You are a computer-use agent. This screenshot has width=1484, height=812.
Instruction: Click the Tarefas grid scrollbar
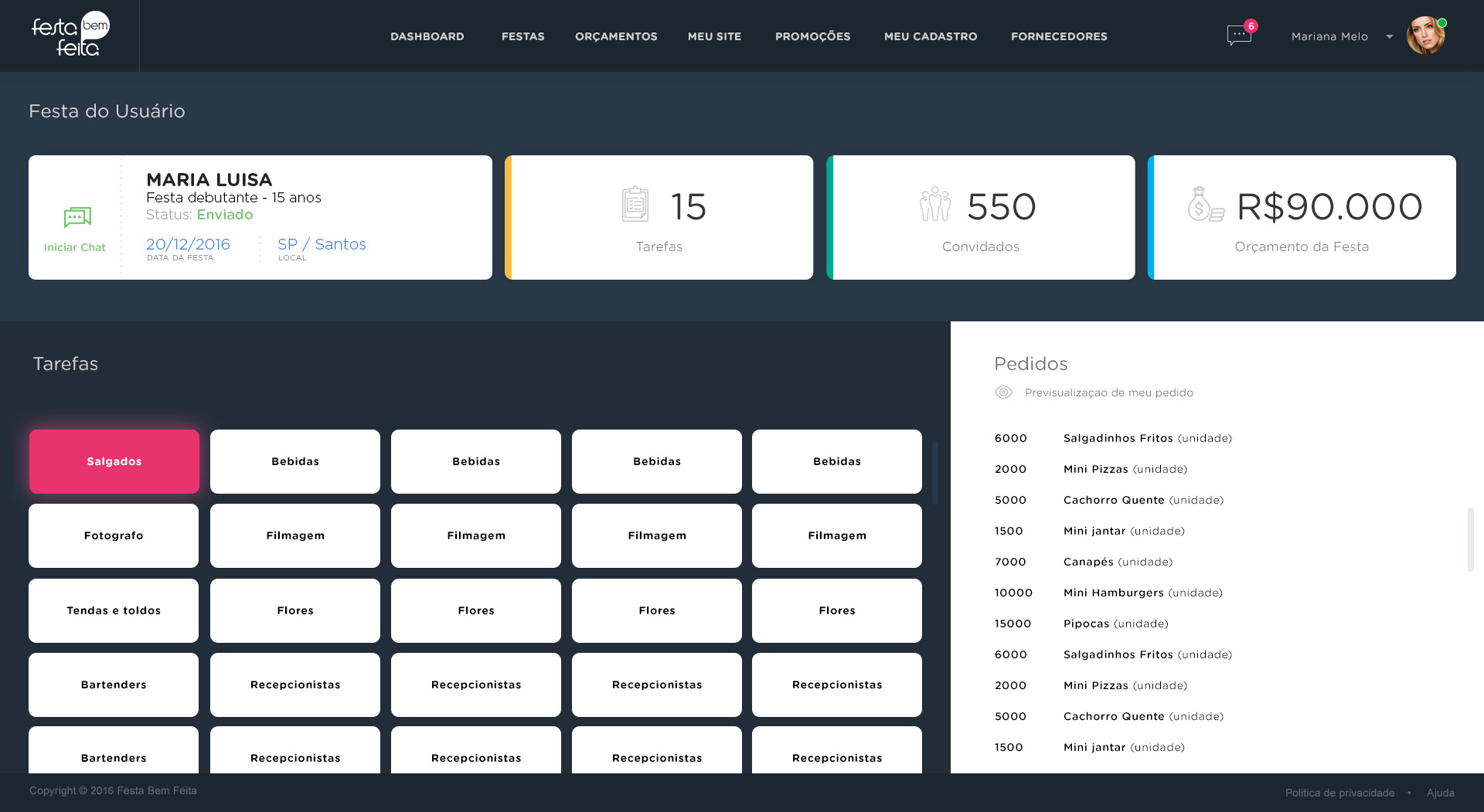pyautogui.click(x=935, y=472)
